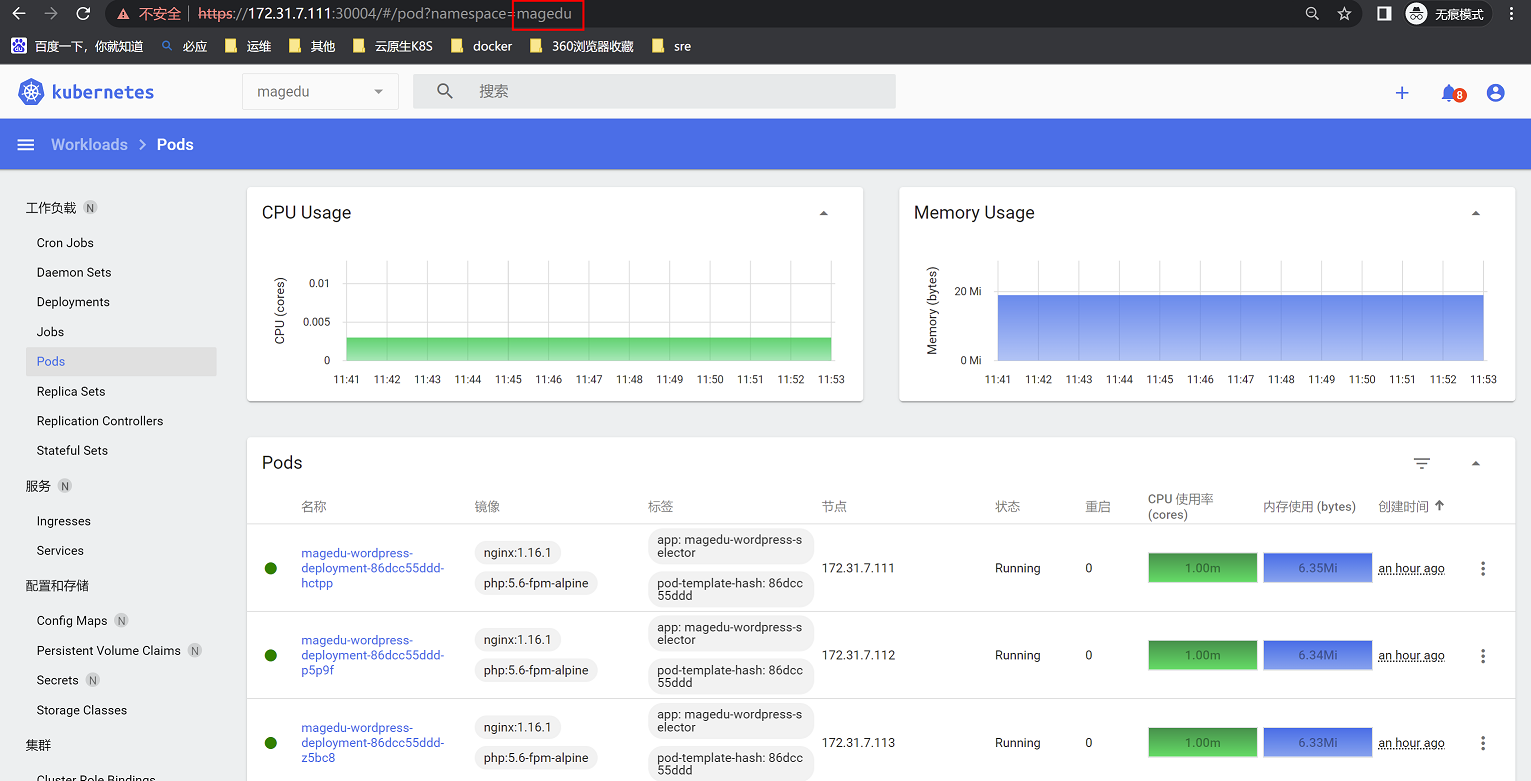Open Config Maps in the sidebar

click(72, 621)
